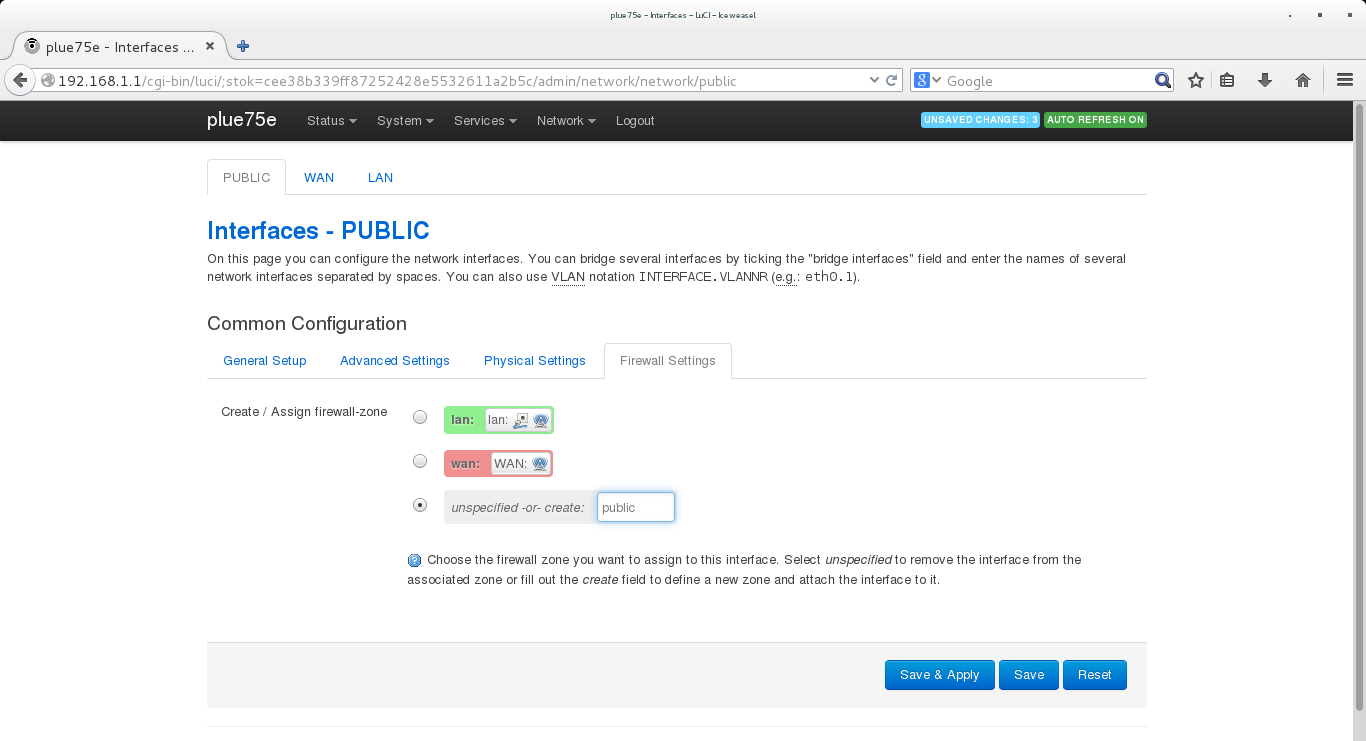This screenshot has height=741, width=1366.
Task: Open the Physical Settings tab
Action: (x=534, y=361)
